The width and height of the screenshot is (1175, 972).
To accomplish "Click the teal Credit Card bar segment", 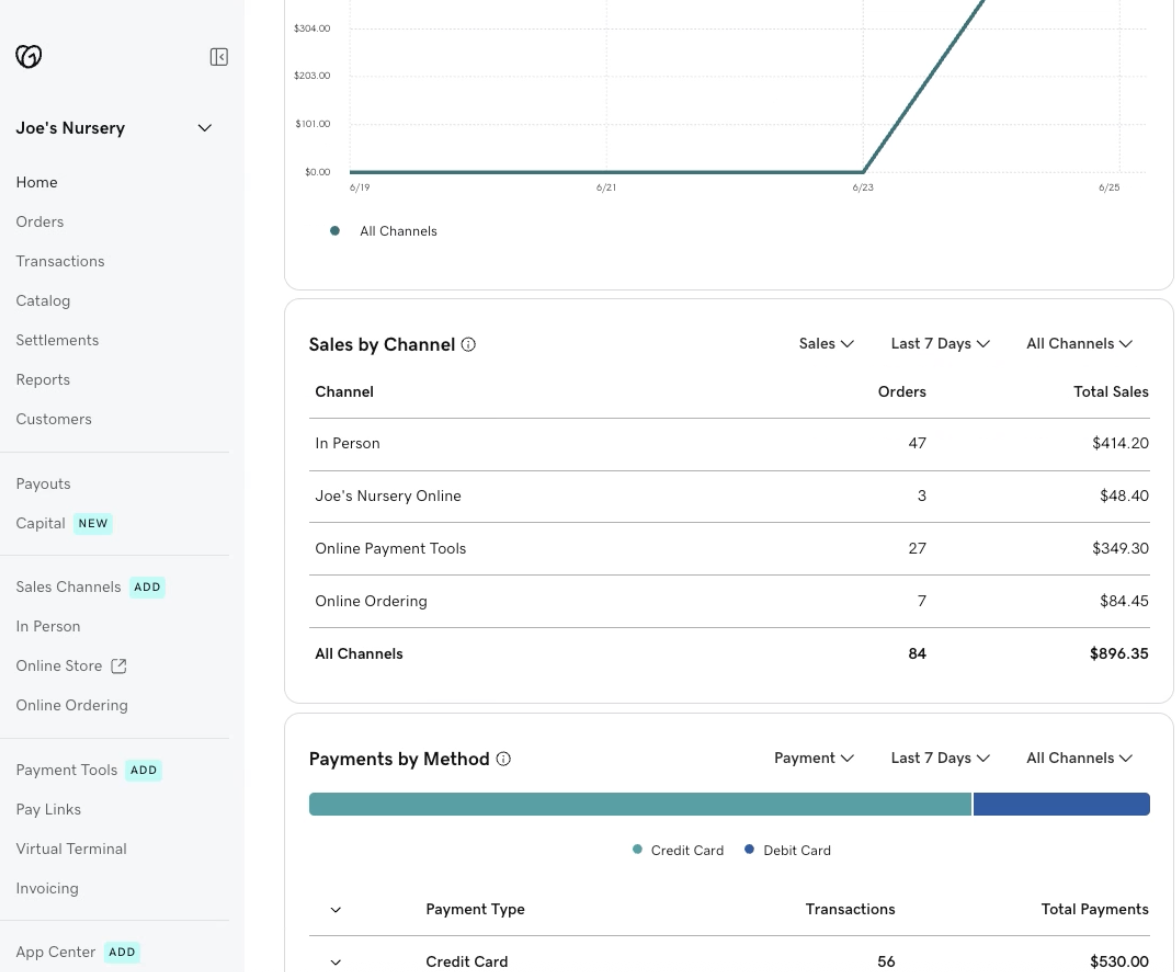I will (640, 804).
